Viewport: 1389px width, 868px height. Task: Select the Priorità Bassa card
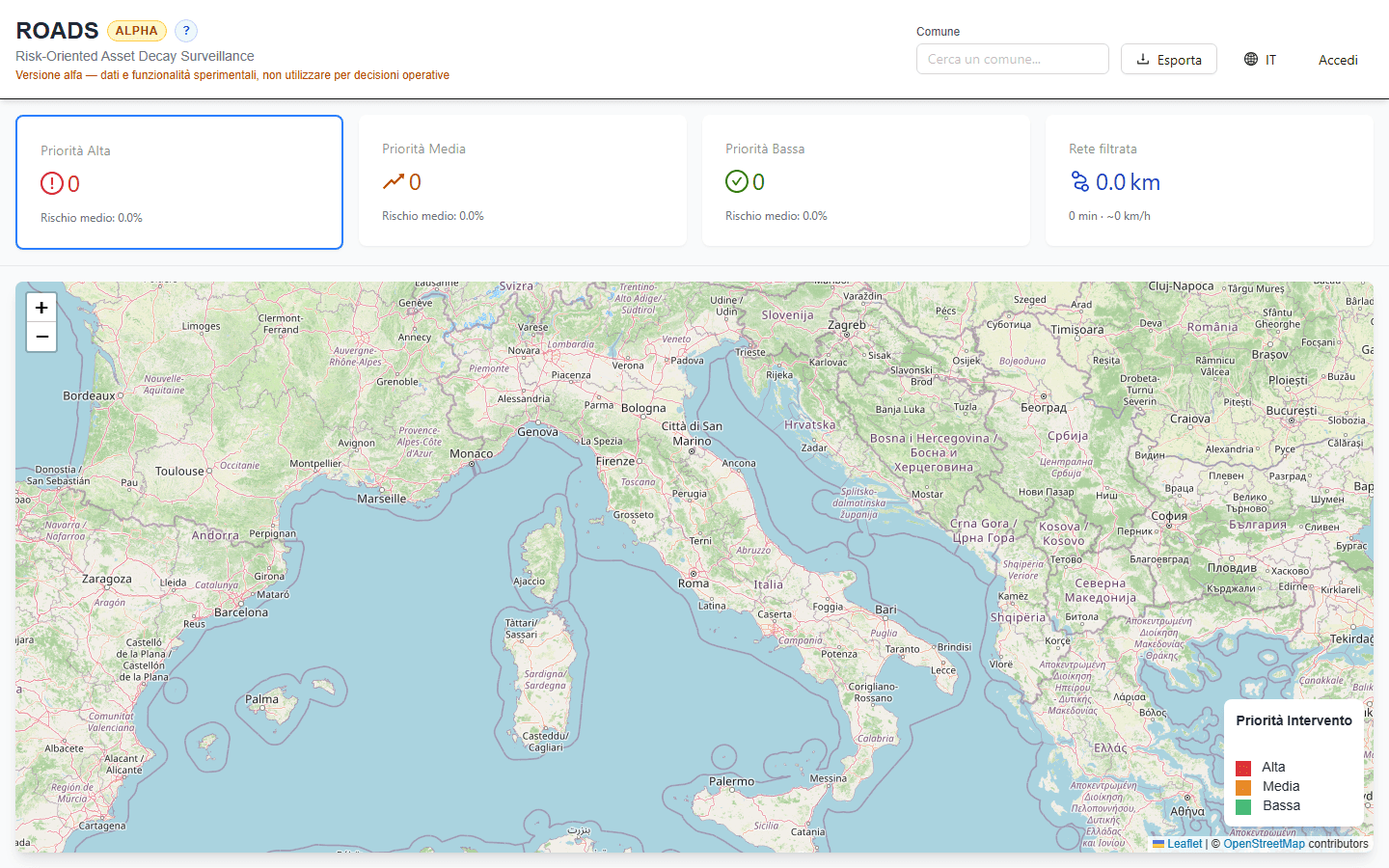[866, 180]
